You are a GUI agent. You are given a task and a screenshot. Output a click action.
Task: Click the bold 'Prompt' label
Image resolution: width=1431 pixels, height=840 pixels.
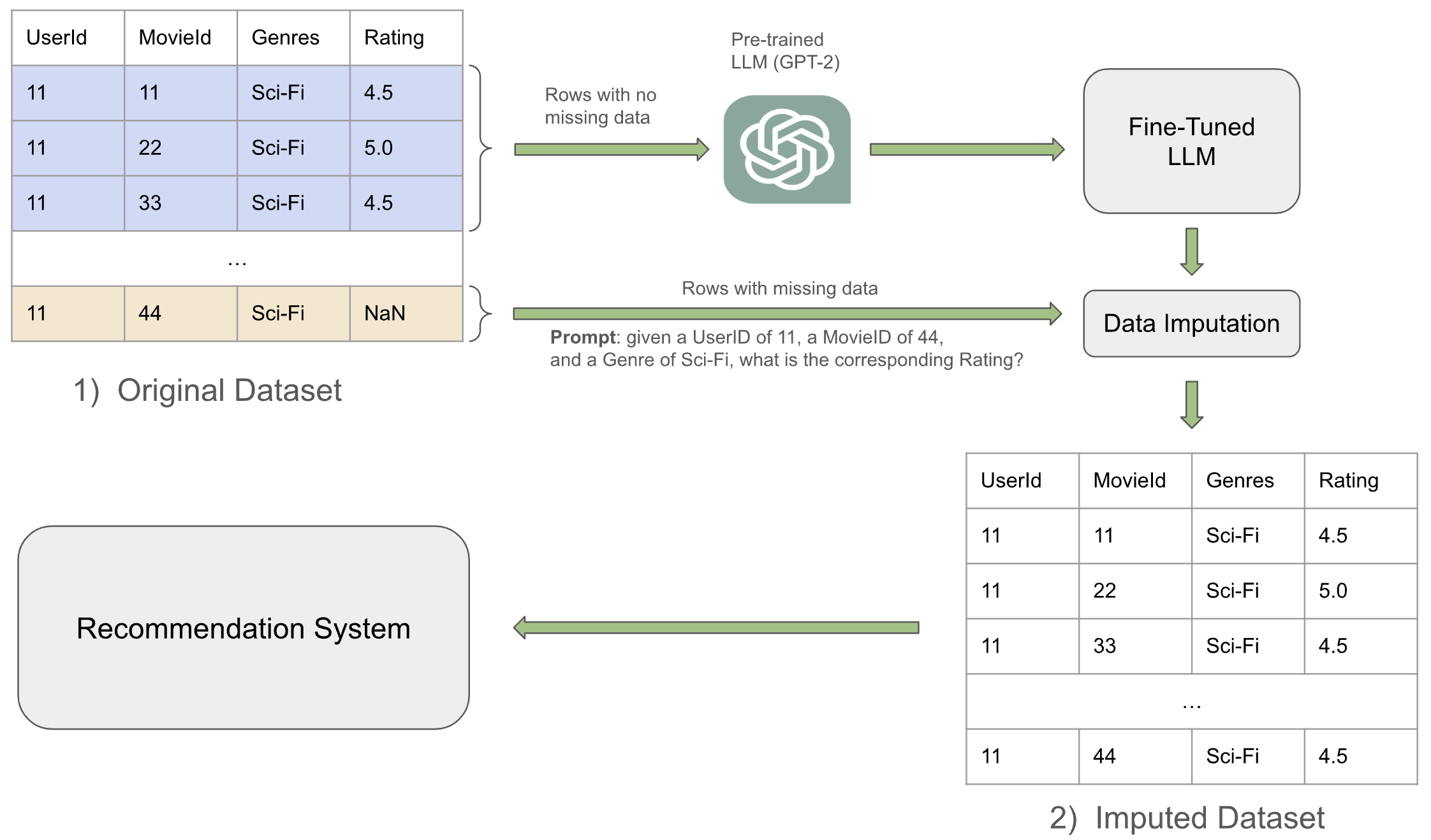pyautogui.click(x=583, y=337)
